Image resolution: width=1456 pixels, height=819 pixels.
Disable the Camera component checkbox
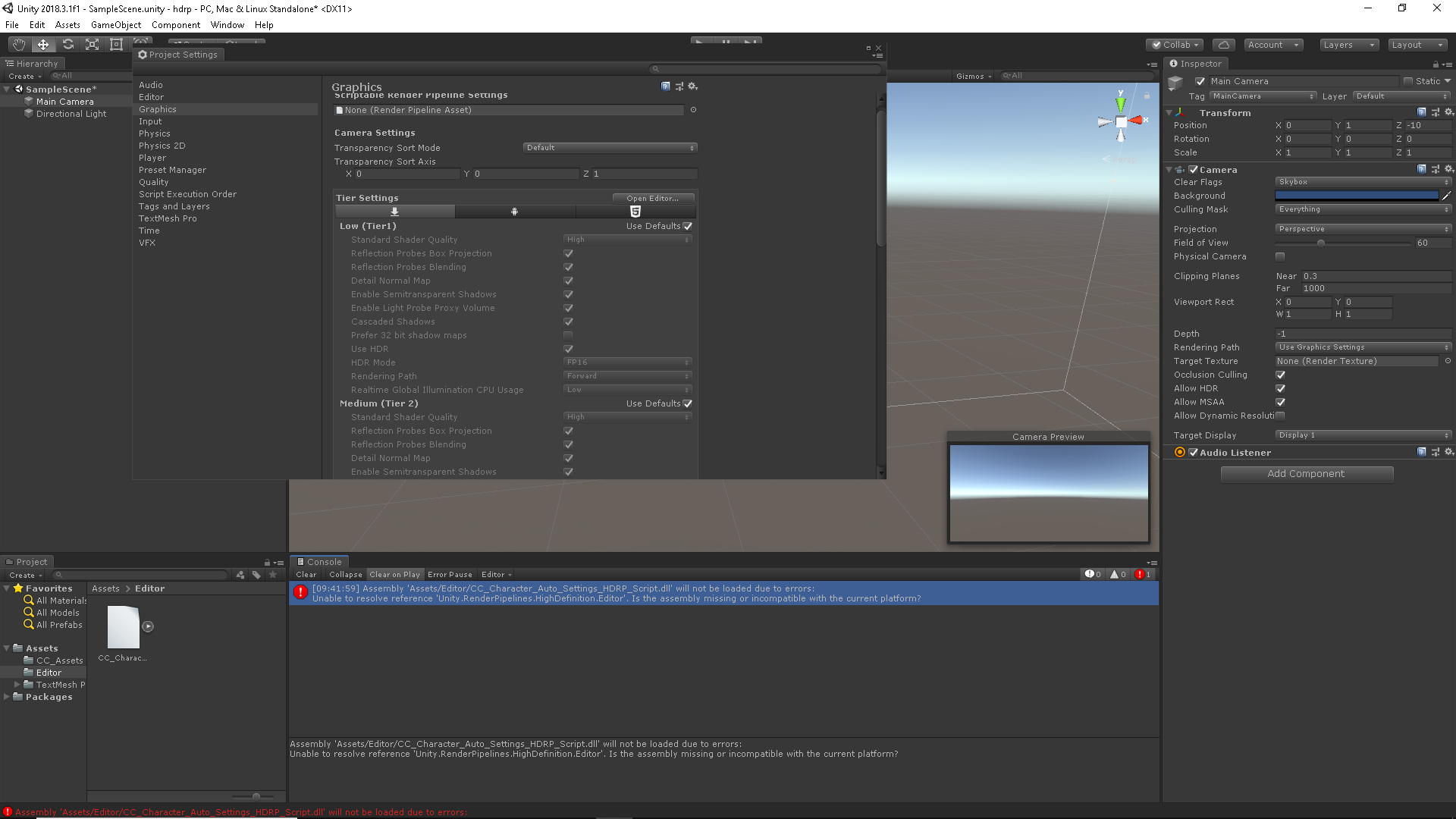click(1194, 170)
